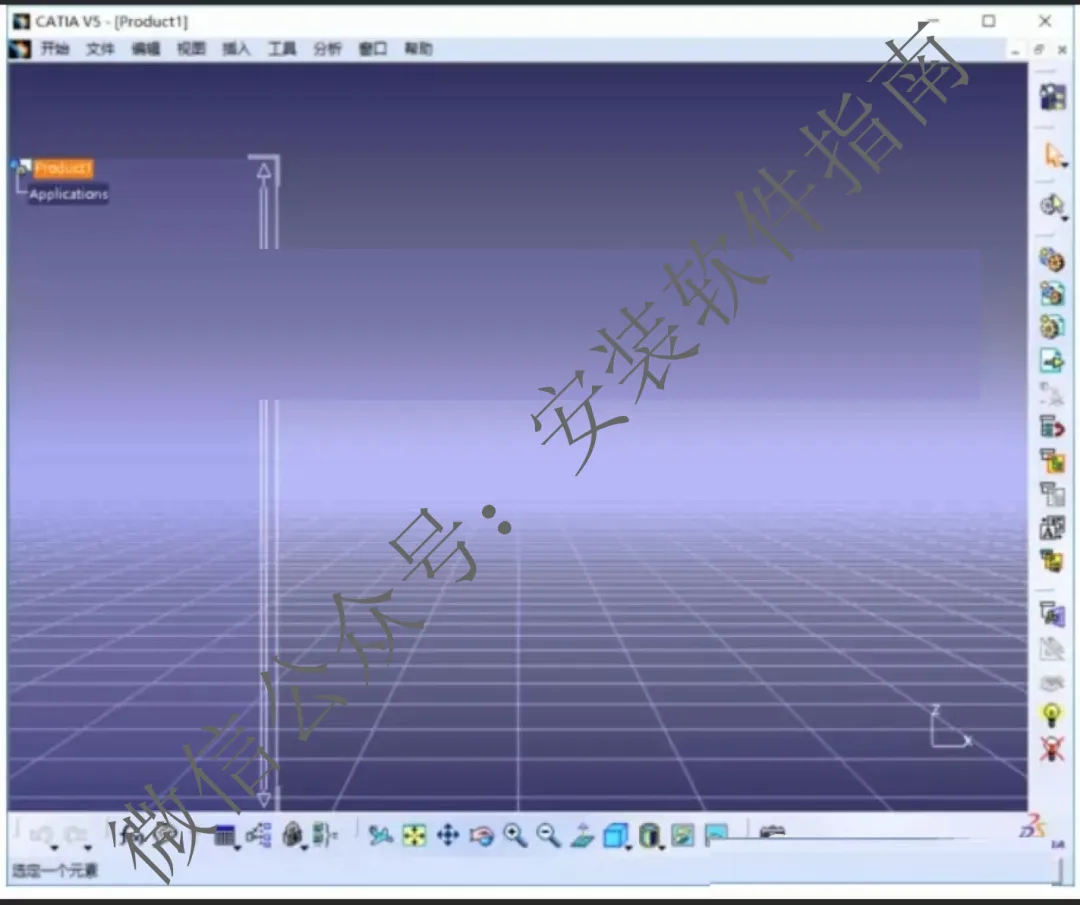Click the tree-structure icon in bottom toolbar
This screenshot has height=905, width=1080.
click(259, 835)
